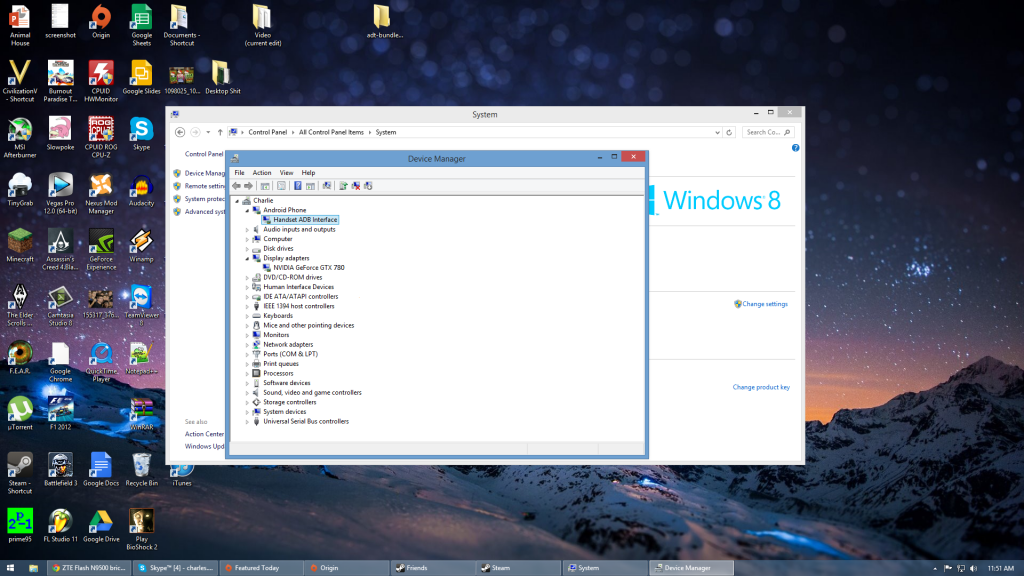Click the Update driver software toolbar icon
The width and height of the screenshot is (1024, 576).
[343, 186]
